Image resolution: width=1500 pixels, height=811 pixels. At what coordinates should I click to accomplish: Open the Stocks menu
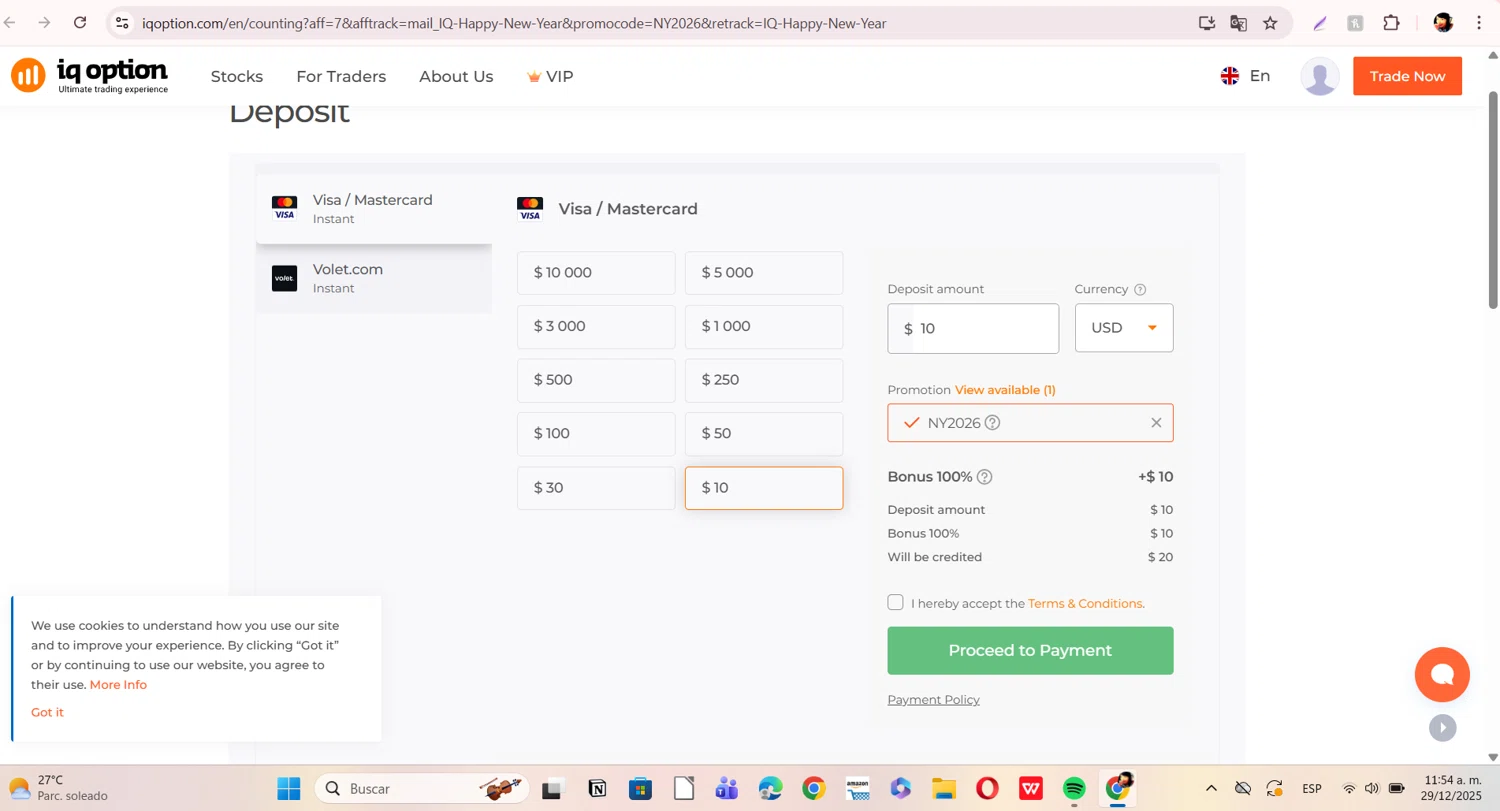pos(237,76)
